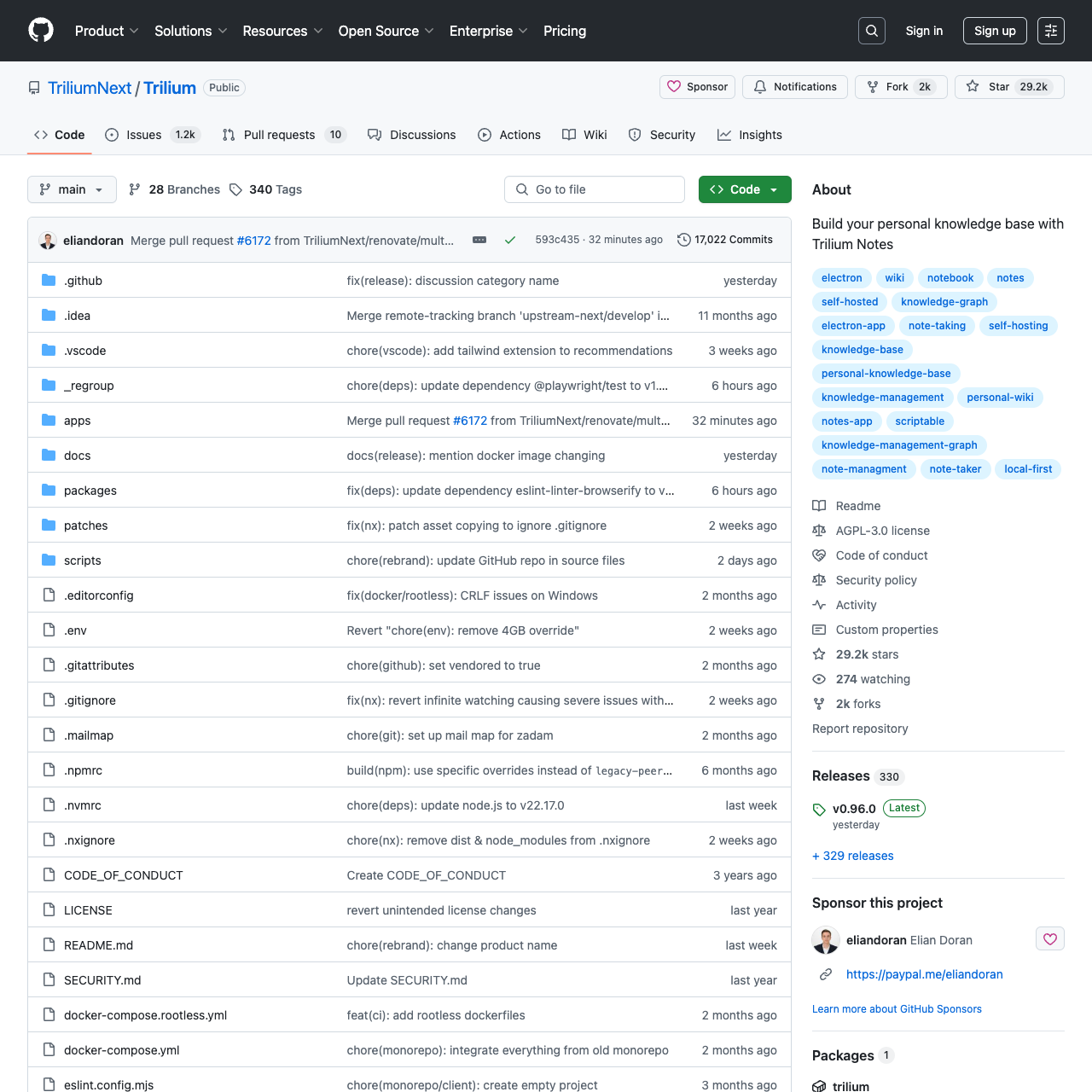Viewport: 1092px width, 1092px height.
Task: Open the README.md file
Action: tap(98, 945)
